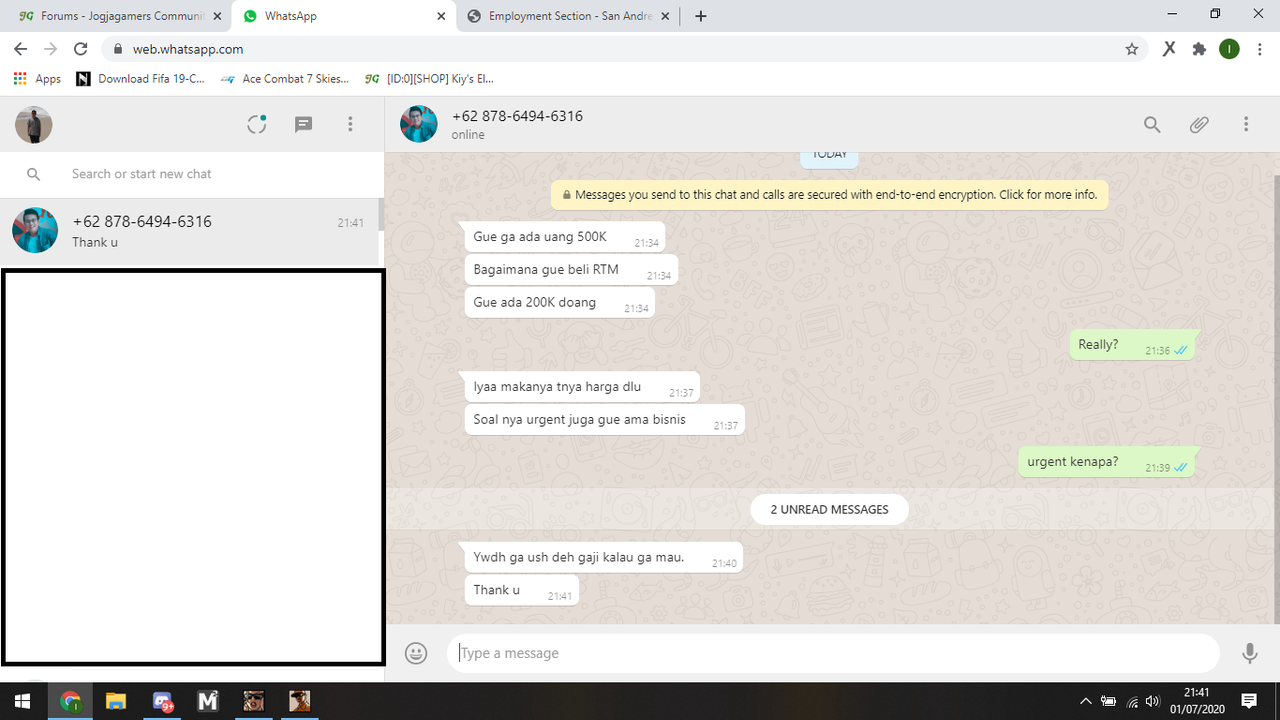Open the volume control in the tray
The width and height of the screenshot is (1280, 720).
1154,701
